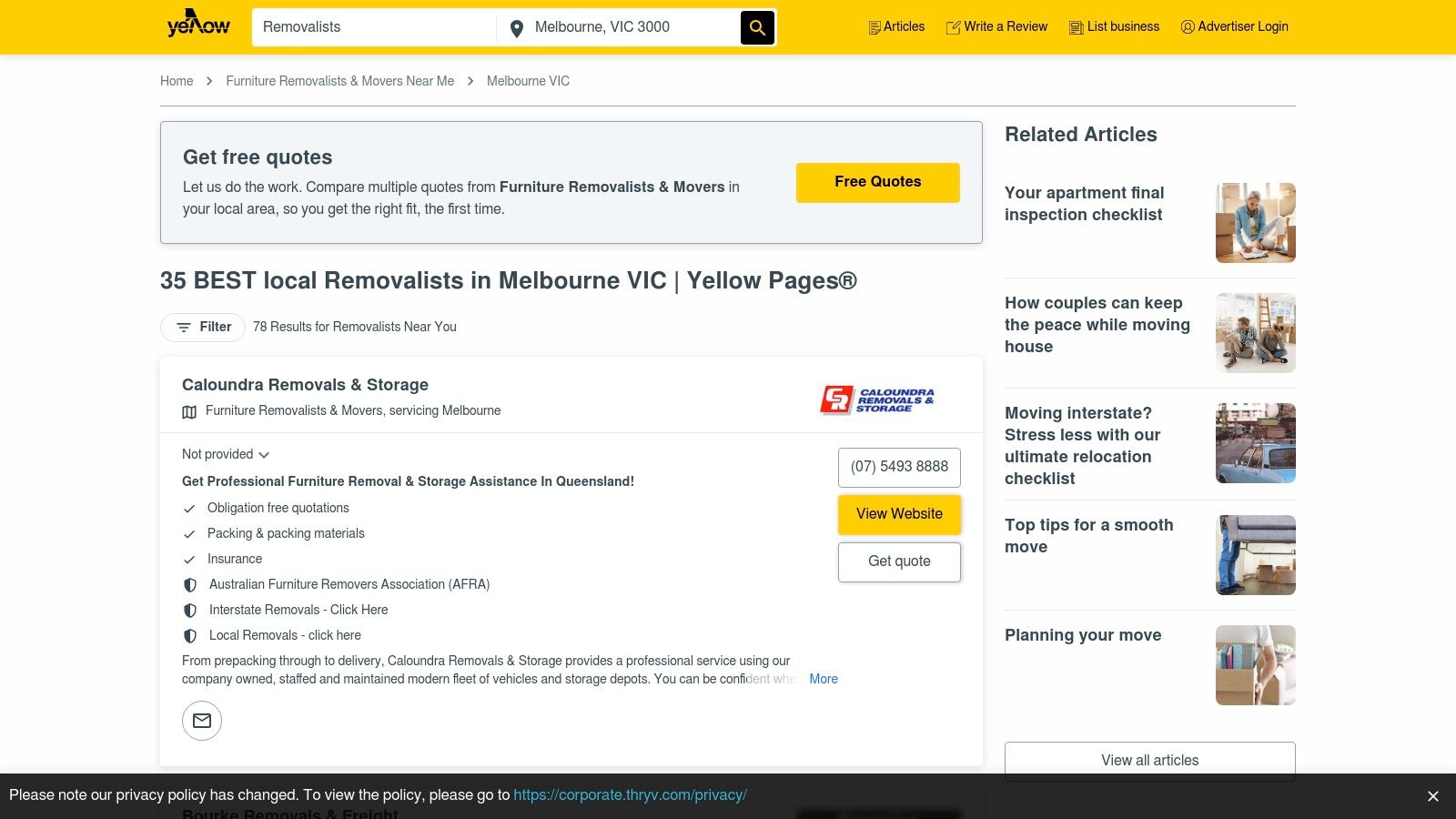The height and width of the screenshot is (819, 1456).
Task: Open the Filter options
Action: point(203,328)
